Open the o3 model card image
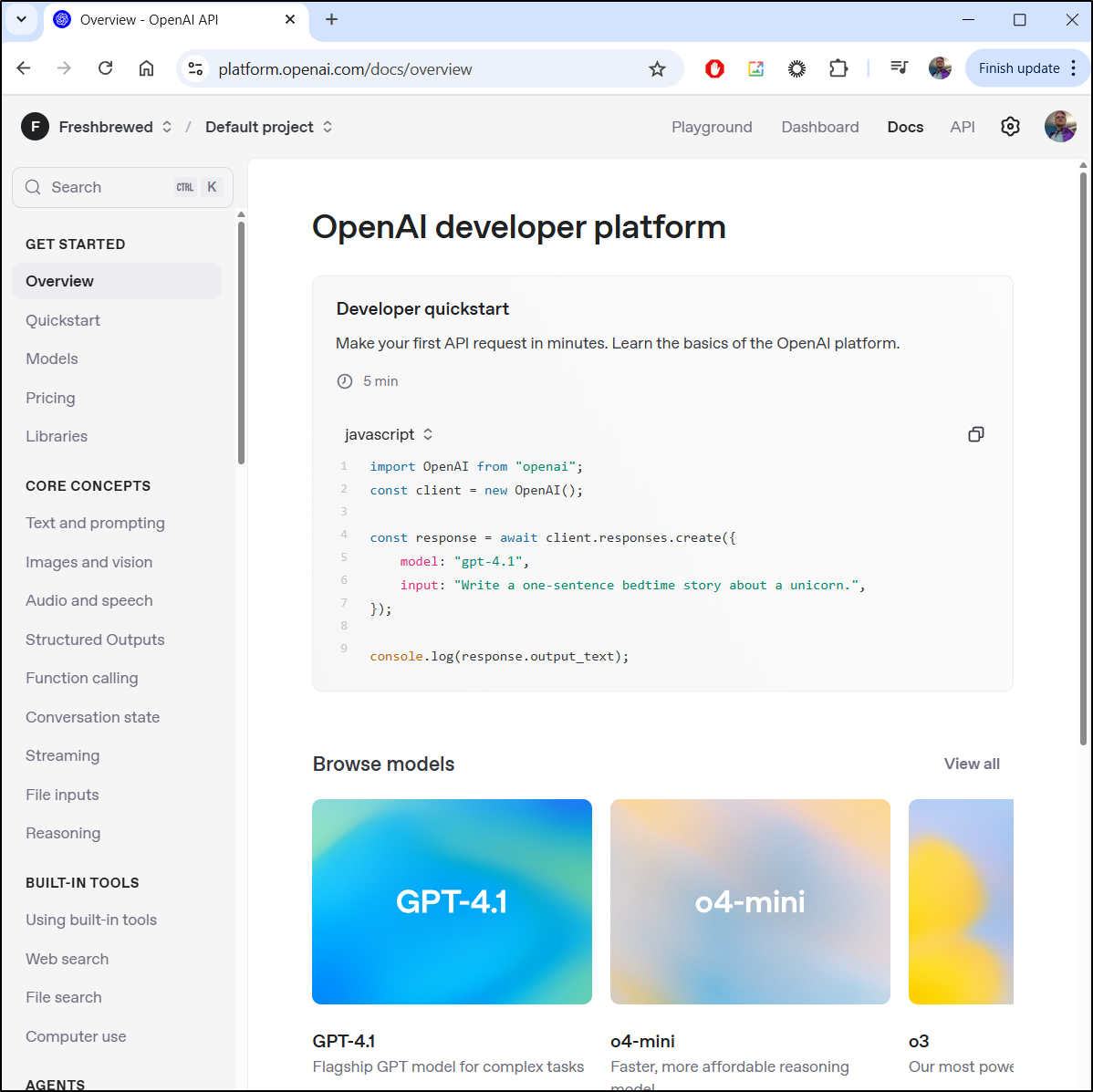Screen dimensions: 1093x1092 coord(961,901)
